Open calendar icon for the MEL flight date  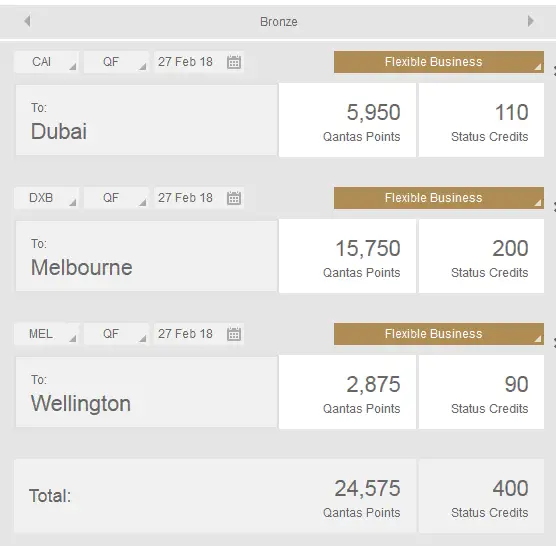point(234,334)
